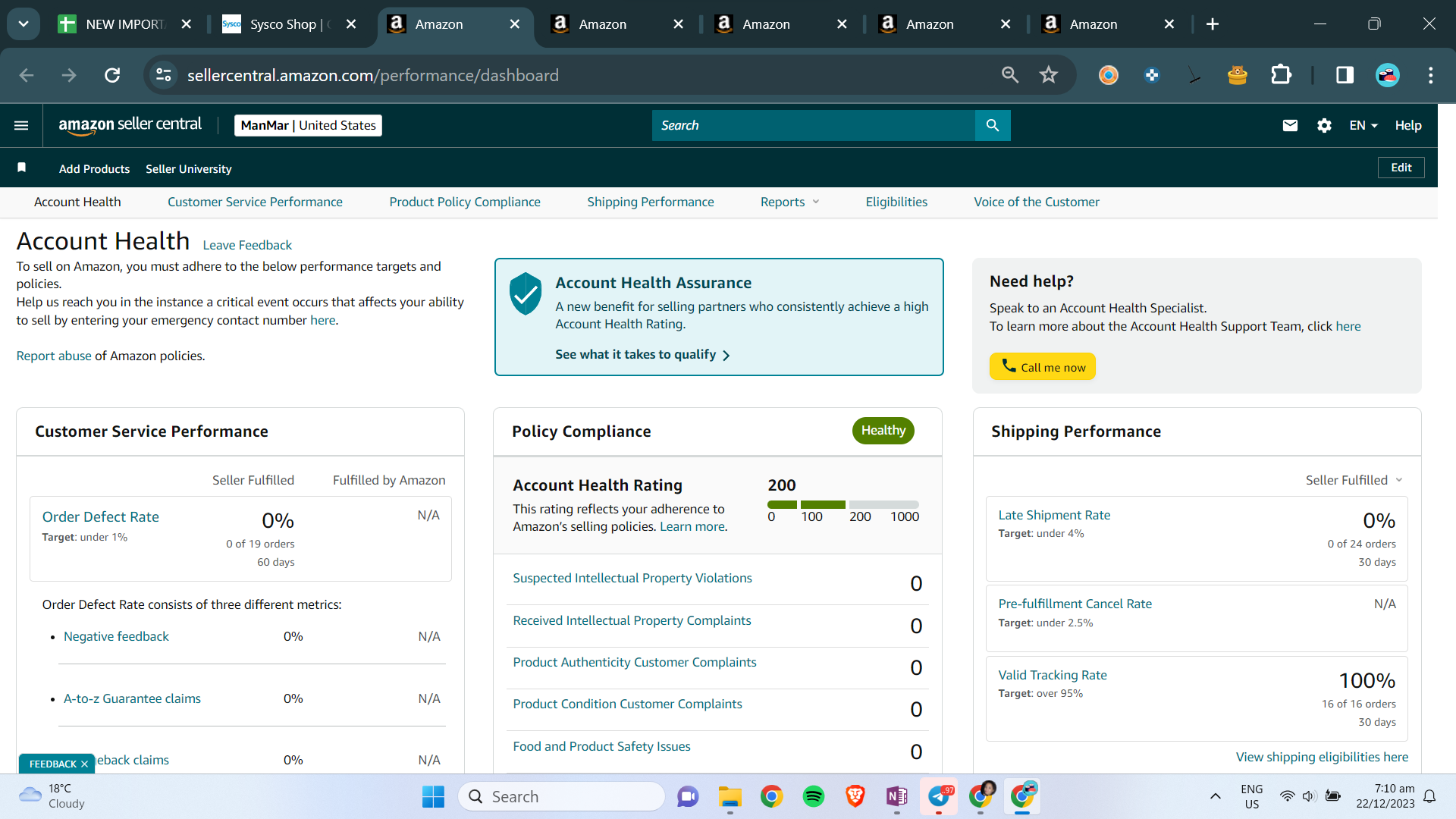Open the taskbar clock and date
The height and width of the screenshot is (819, 1456).
coord(1385,796)
